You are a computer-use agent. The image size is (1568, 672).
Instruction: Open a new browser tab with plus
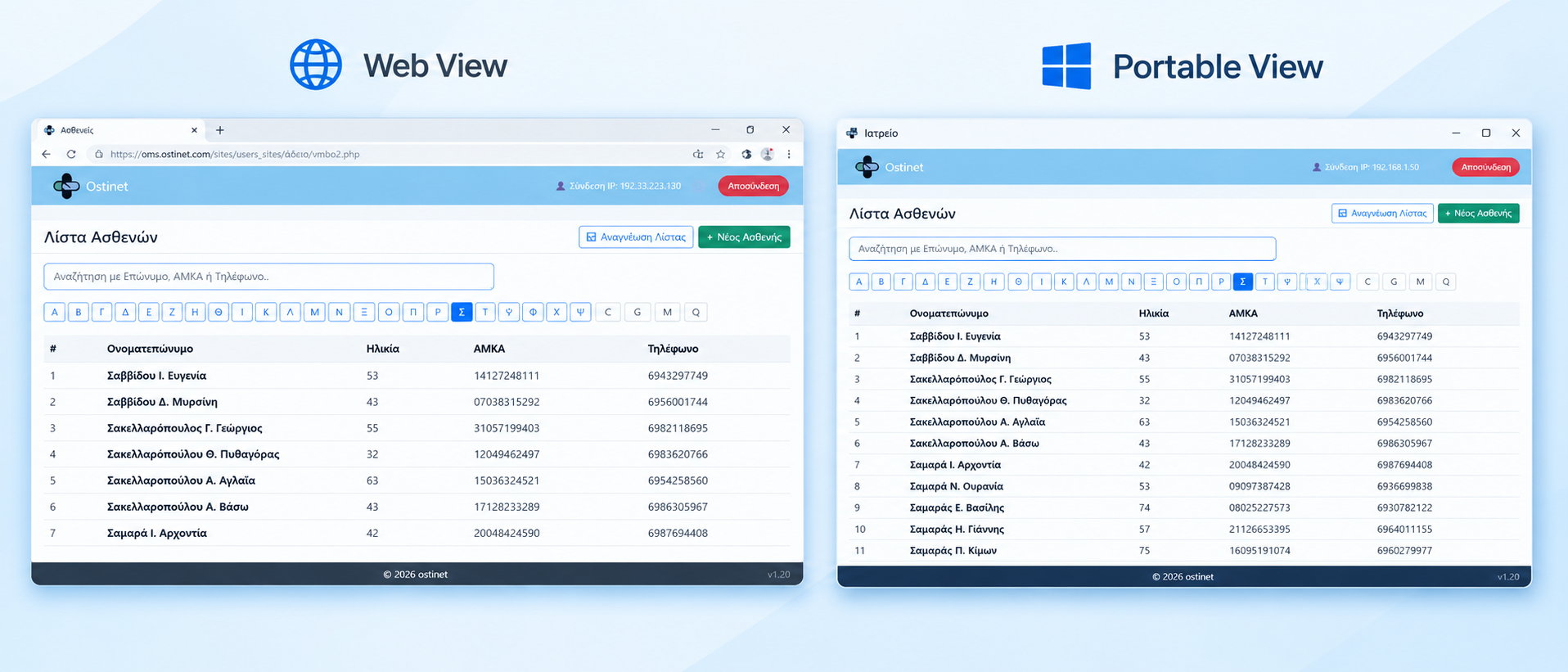[220, 130]
